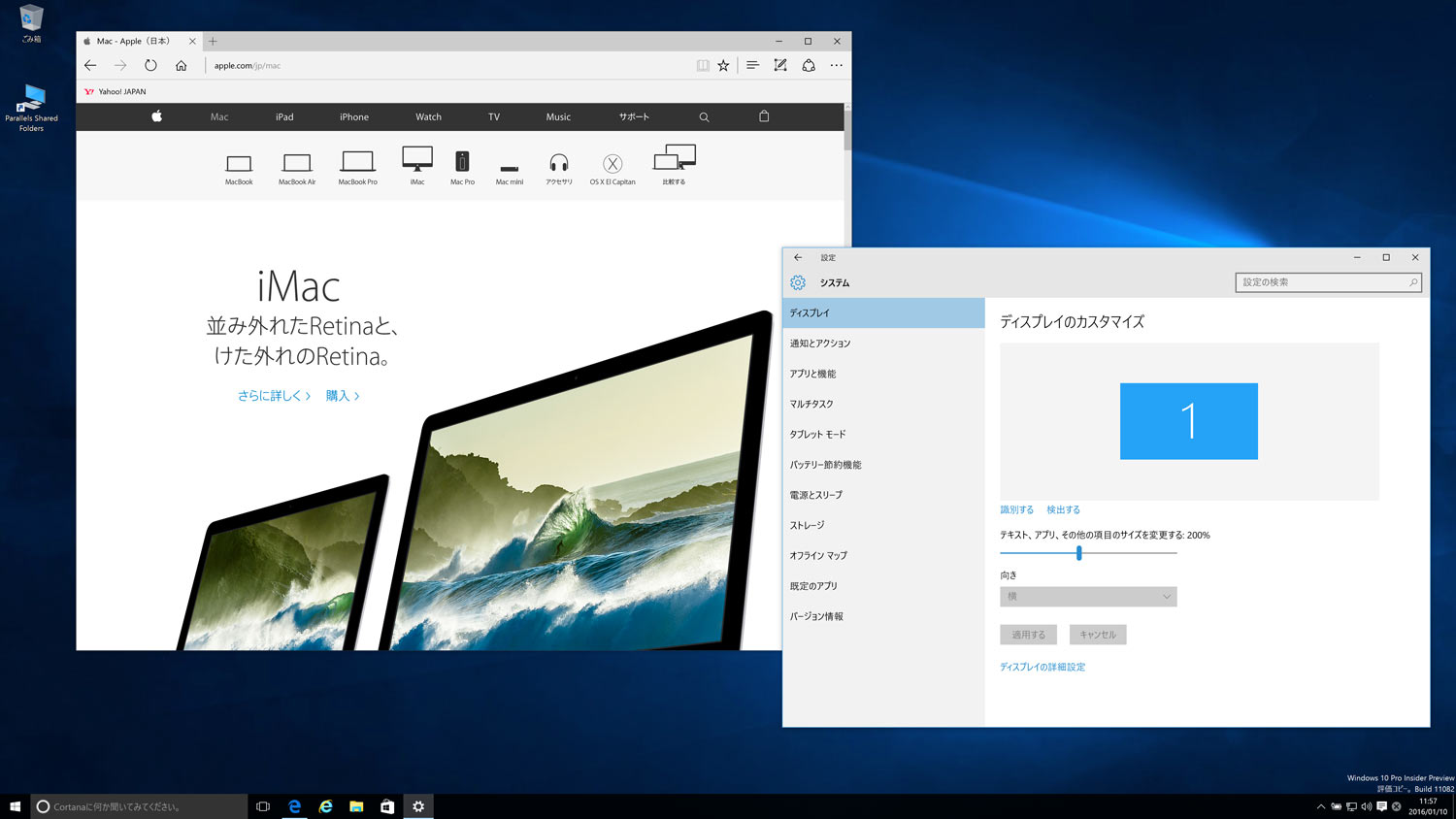
Task: Open the Edge share icon
Action: 809,65
